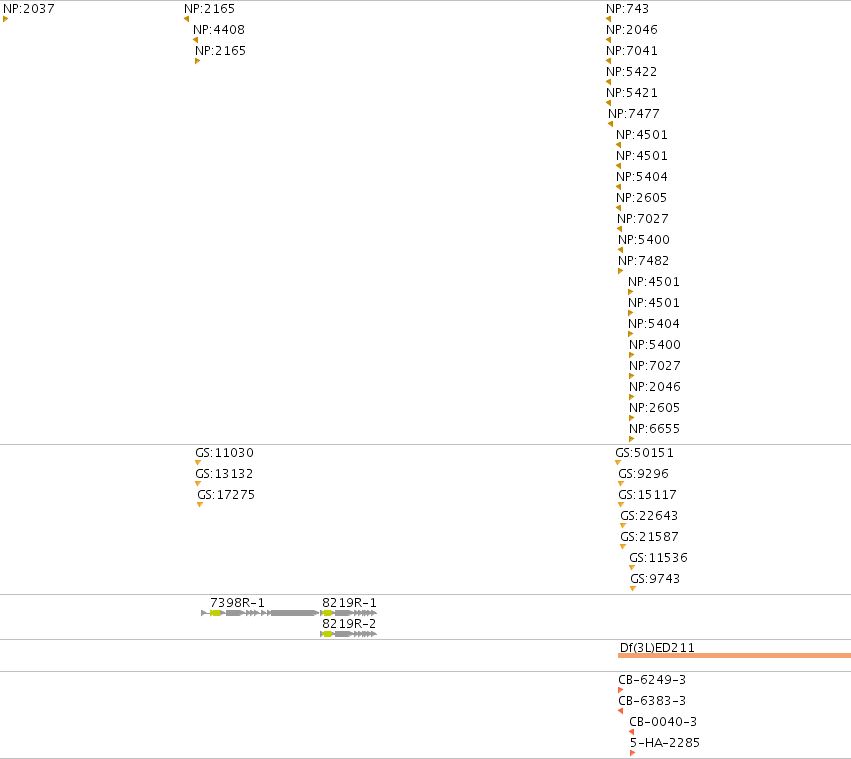Select the NP:5422 insertion label
851x759 pixels.
(x=632, y=72)
